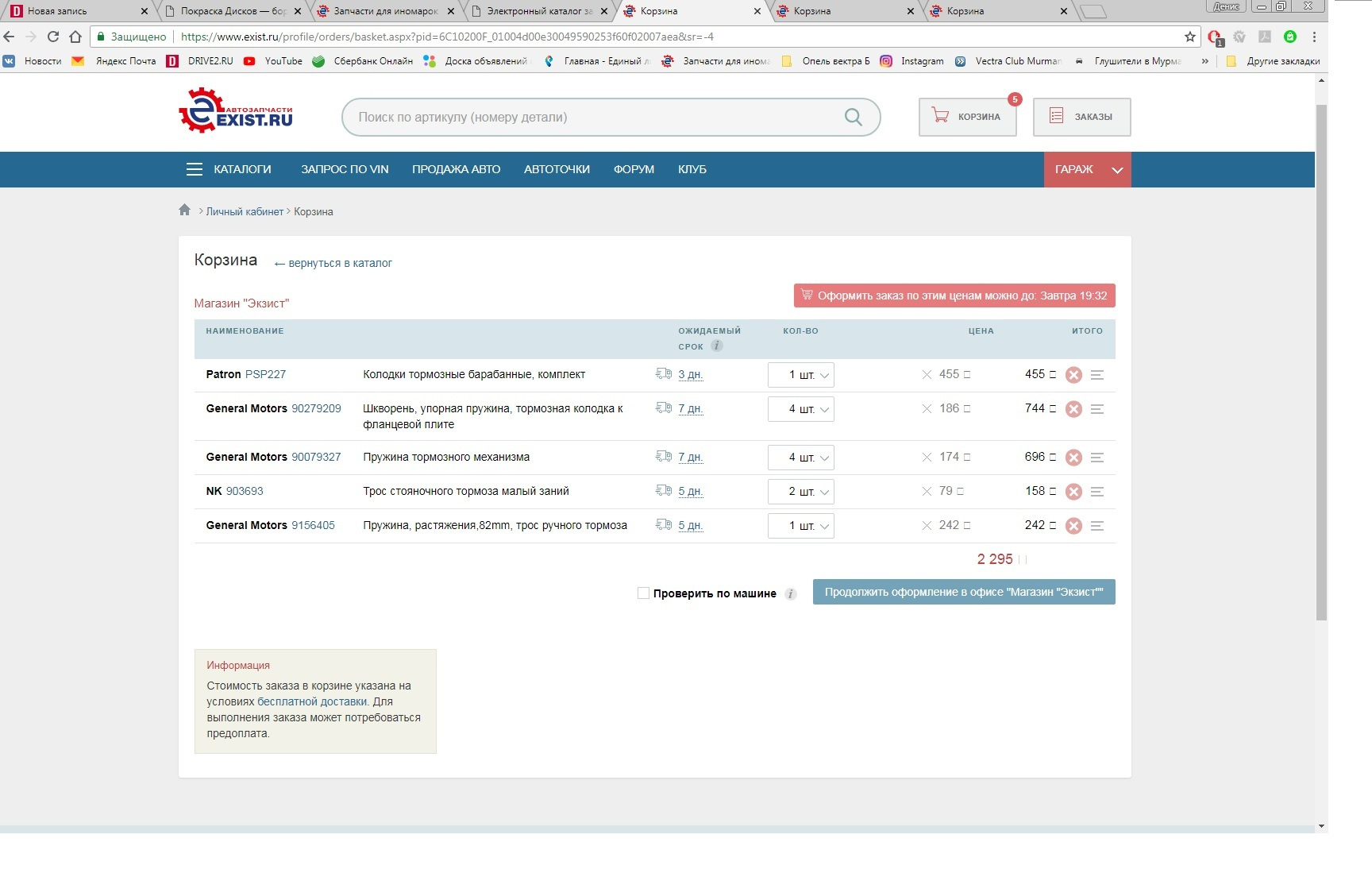Go back in browser history
Viewport: 1372px width, 877px height.
click(9, 37)
